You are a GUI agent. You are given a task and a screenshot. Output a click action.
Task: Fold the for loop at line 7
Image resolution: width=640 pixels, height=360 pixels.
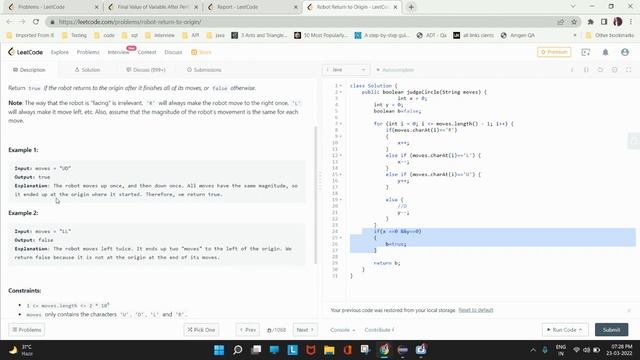(x=341, y=124)
